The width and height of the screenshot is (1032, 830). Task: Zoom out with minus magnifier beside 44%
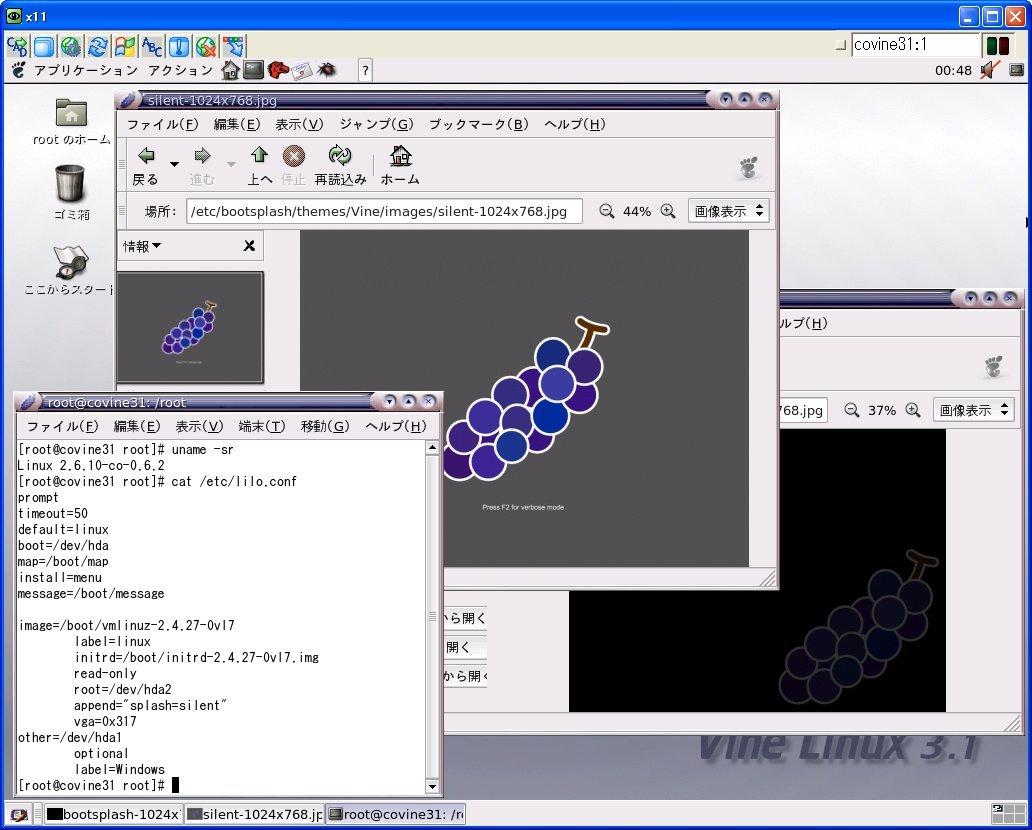pos(607,211)
